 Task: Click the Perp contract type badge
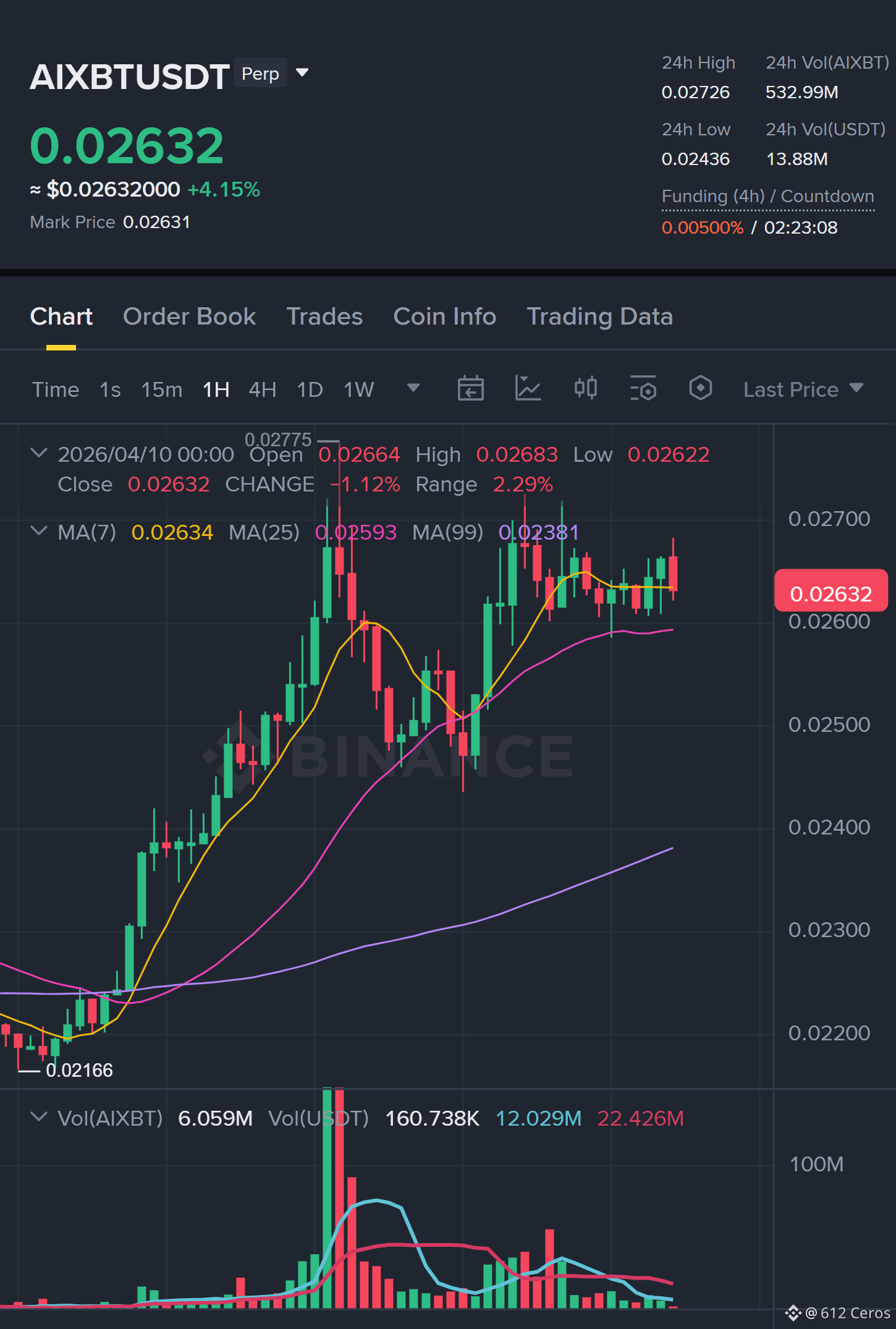(x=260, y=74)
